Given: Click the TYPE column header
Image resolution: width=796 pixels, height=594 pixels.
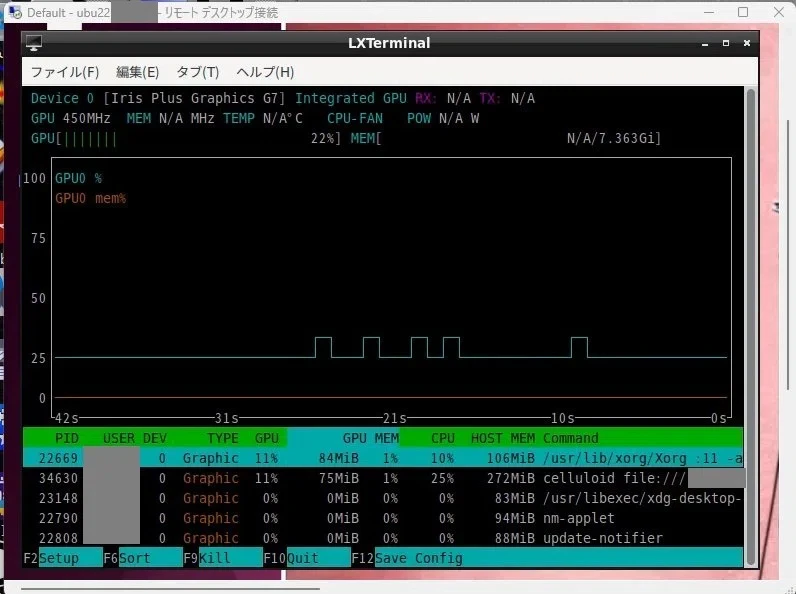Looking at the screenshot, I should pos(222,438).
